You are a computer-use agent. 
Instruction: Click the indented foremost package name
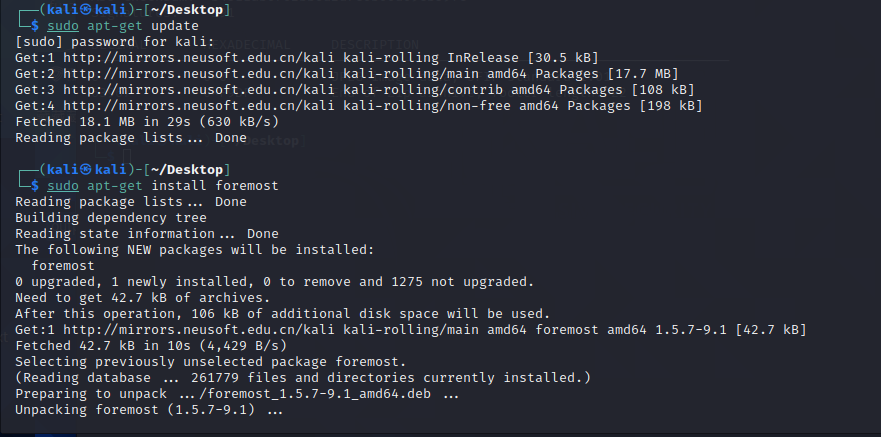(x=63, y=266)
